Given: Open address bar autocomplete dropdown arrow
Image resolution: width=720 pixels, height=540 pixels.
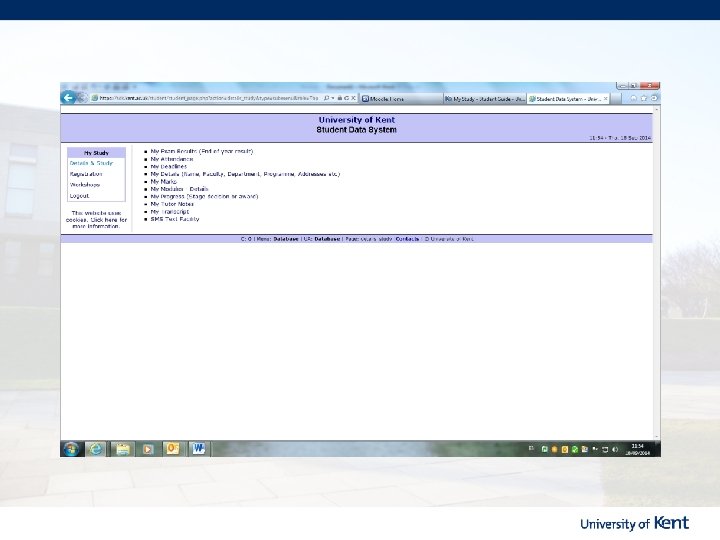Looking at the screenshot, I should click(x=332, y=98).
